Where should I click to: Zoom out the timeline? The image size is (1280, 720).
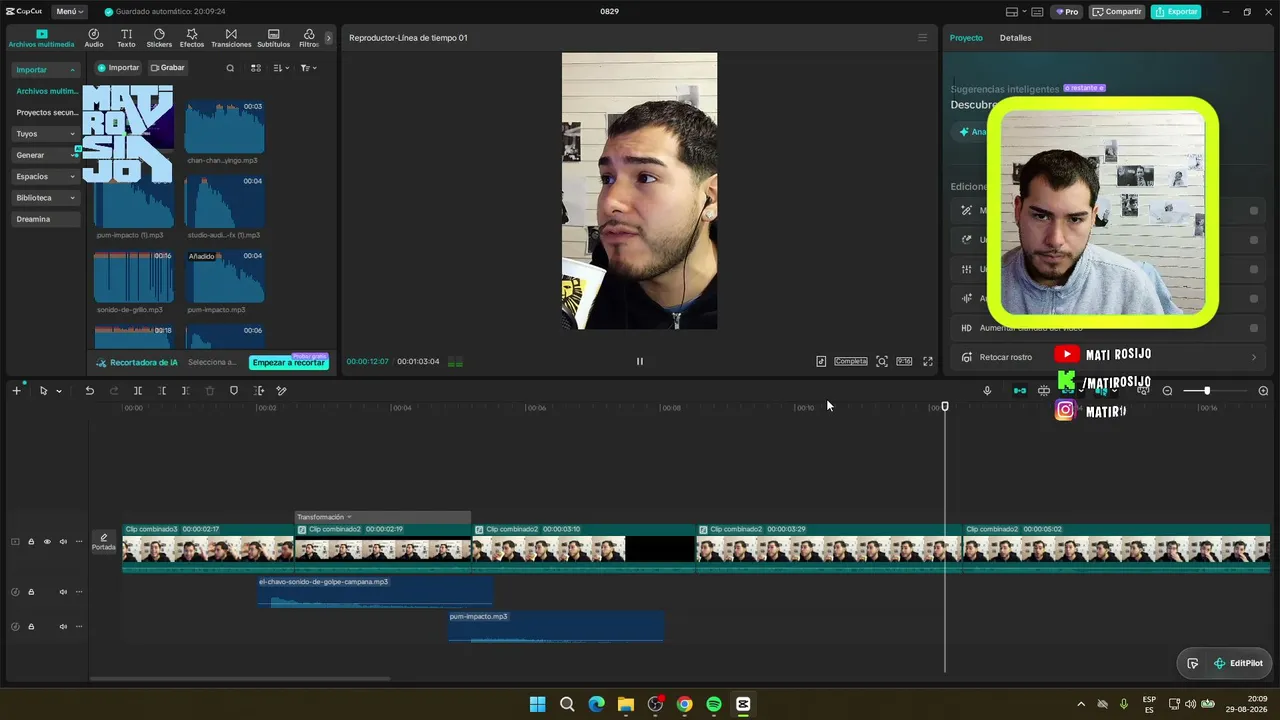point(1167,391)
